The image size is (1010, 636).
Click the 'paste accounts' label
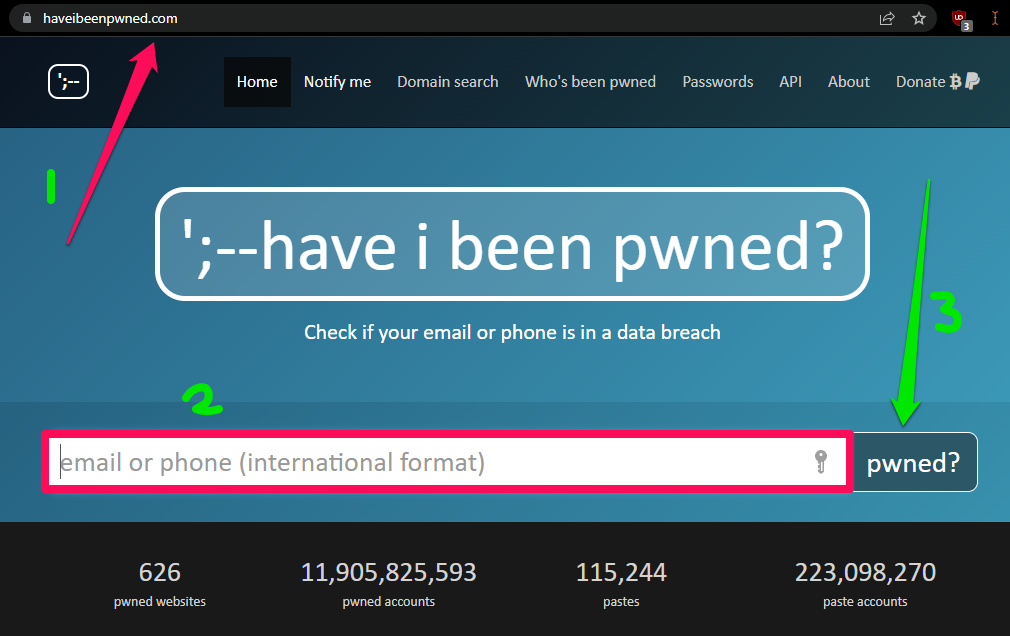[x=865, y=602]
